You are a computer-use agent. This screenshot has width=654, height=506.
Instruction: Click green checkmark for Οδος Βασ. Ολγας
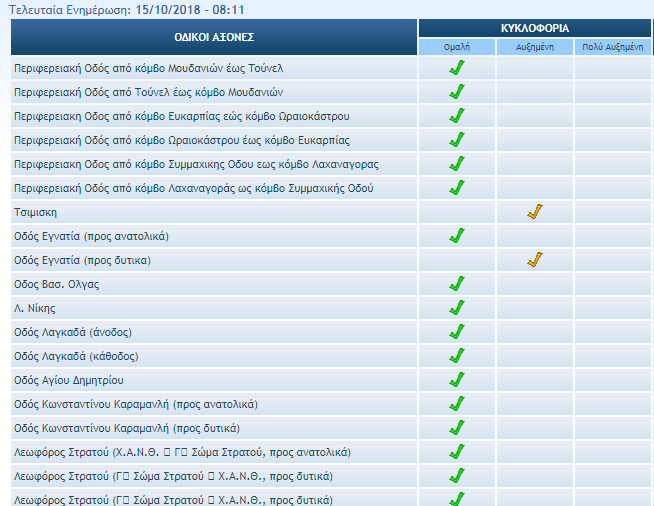[457, 284]
